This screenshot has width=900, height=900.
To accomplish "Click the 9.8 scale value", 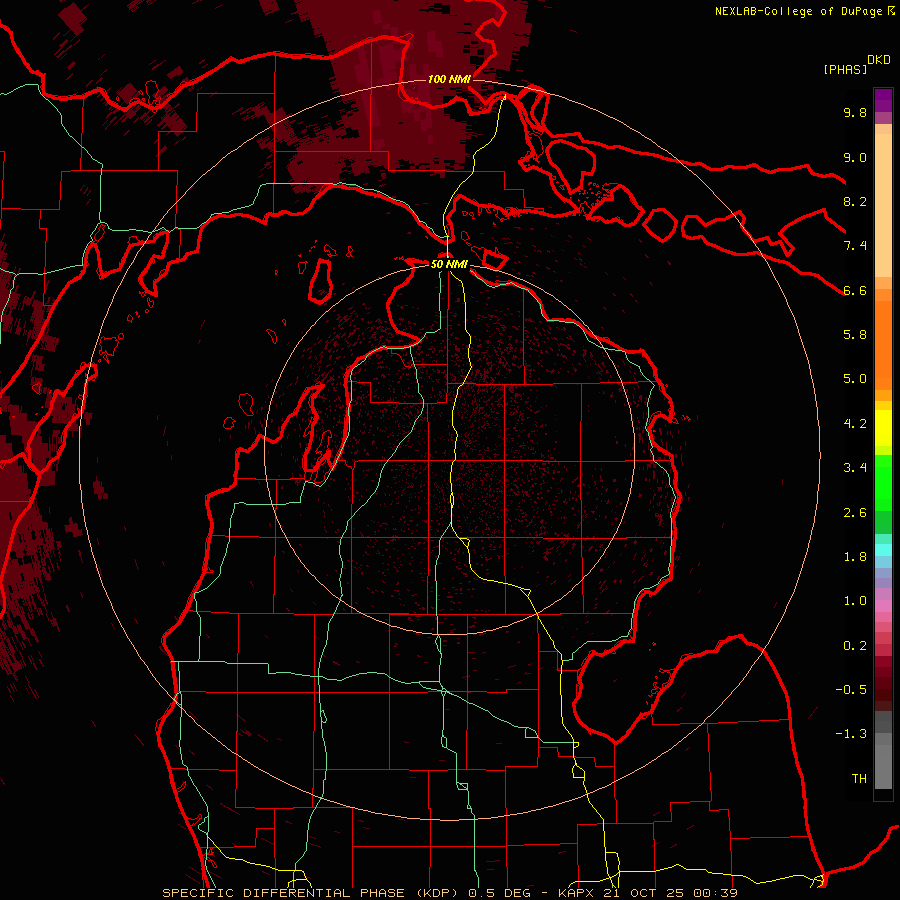I will point(855,112).
